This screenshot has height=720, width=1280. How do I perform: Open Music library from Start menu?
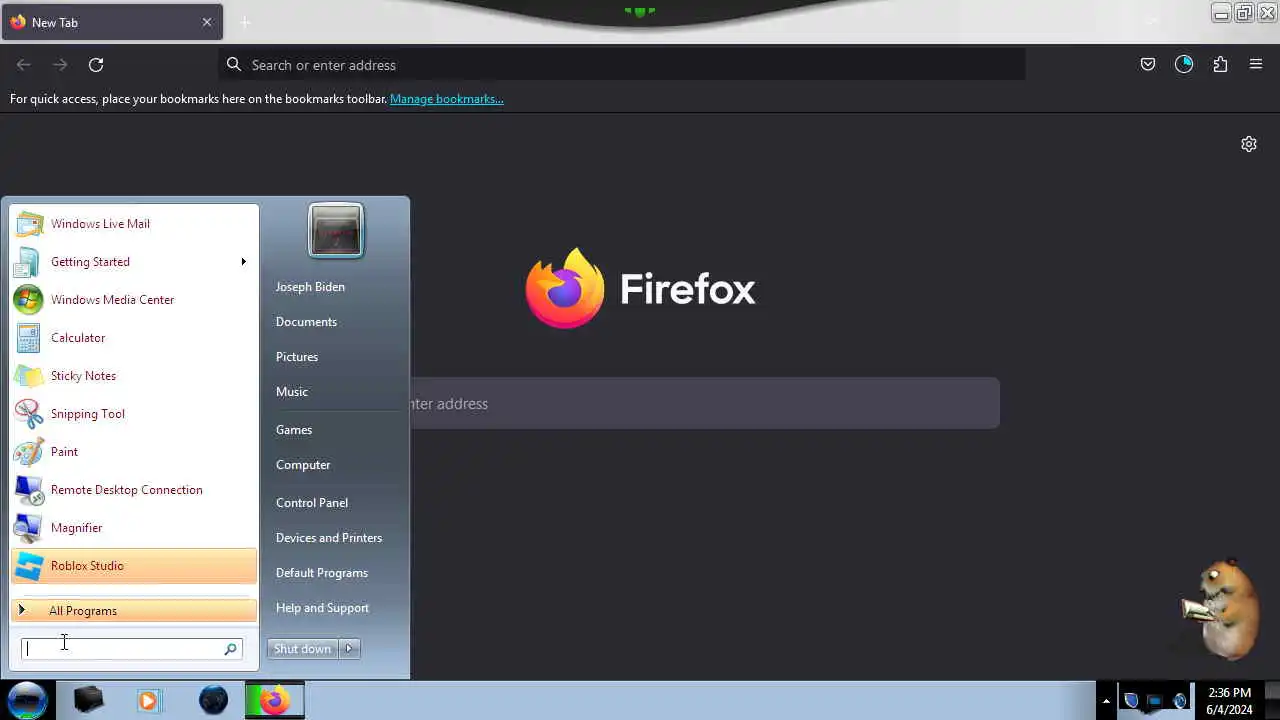pyautogui.click(x=292, y=392)
